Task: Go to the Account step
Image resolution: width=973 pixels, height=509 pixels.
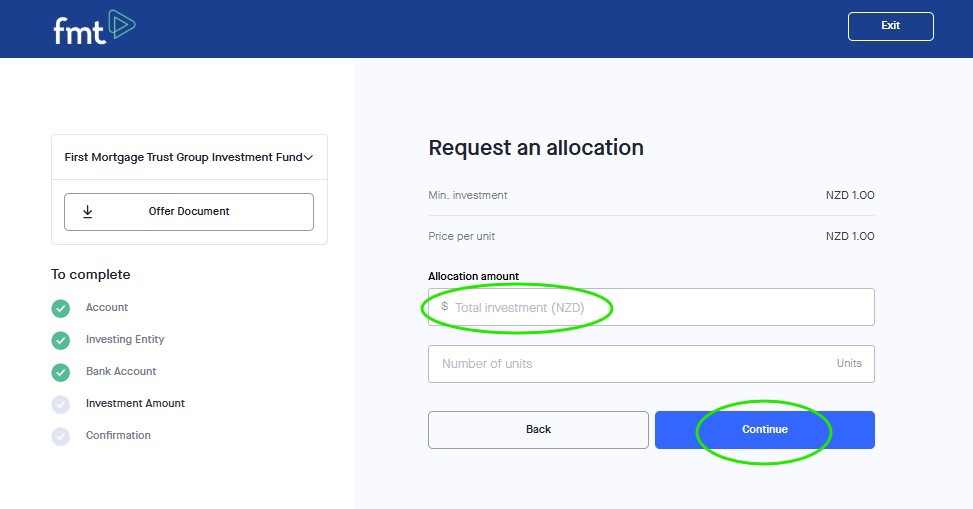Action: [107, 307]
